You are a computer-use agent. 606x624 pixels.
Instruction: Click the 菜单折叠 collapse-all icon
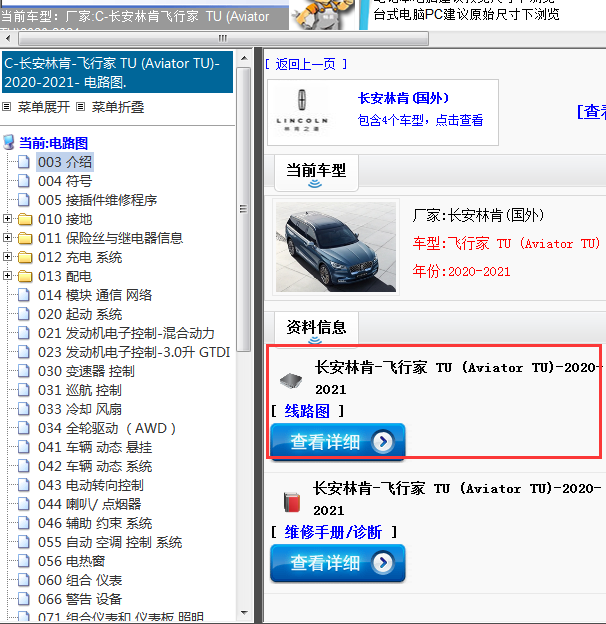tap(80, 107)
